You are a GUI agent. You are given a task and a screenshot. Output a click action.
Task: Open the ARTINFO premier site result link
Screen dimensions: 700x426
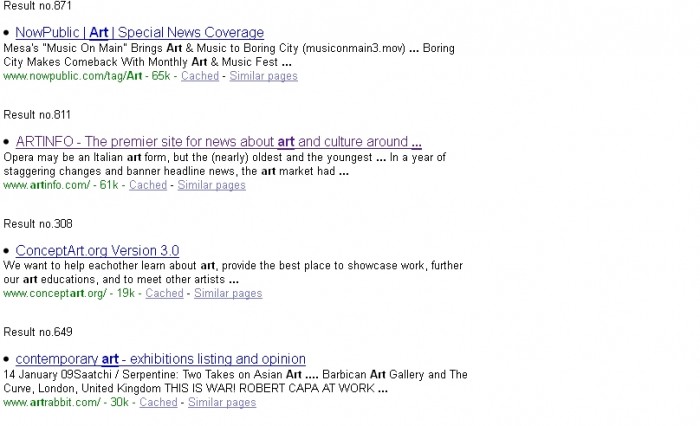click(218, 142)
